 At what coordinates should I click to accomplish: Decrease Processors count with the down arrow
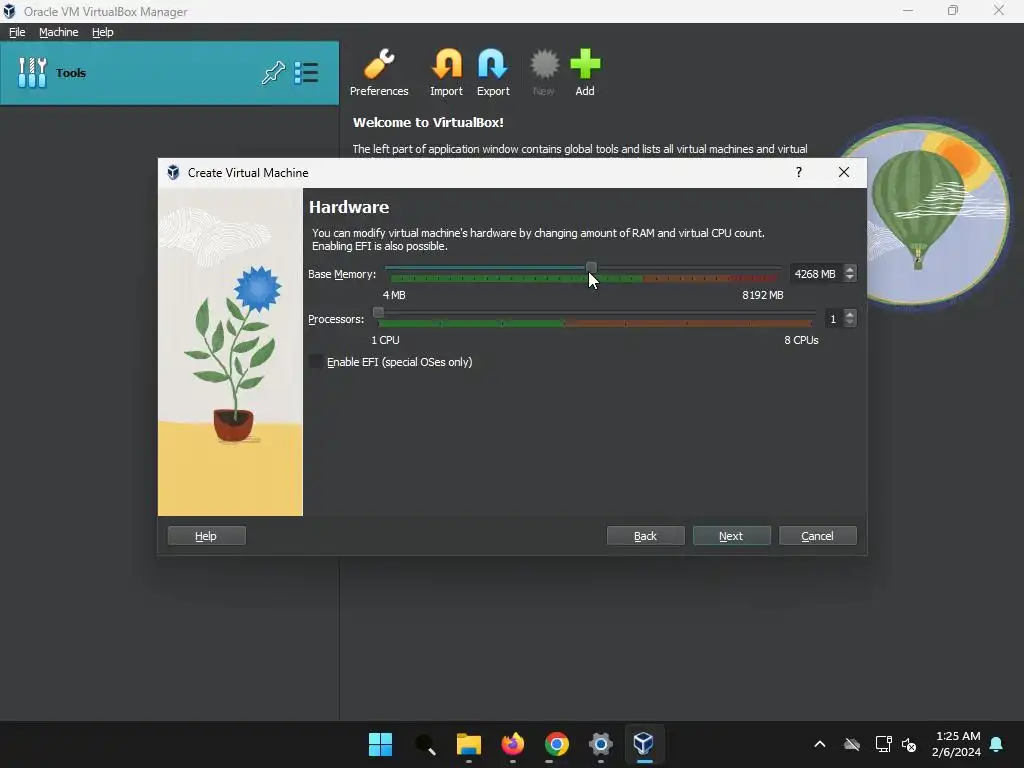(x=850, y=323)
